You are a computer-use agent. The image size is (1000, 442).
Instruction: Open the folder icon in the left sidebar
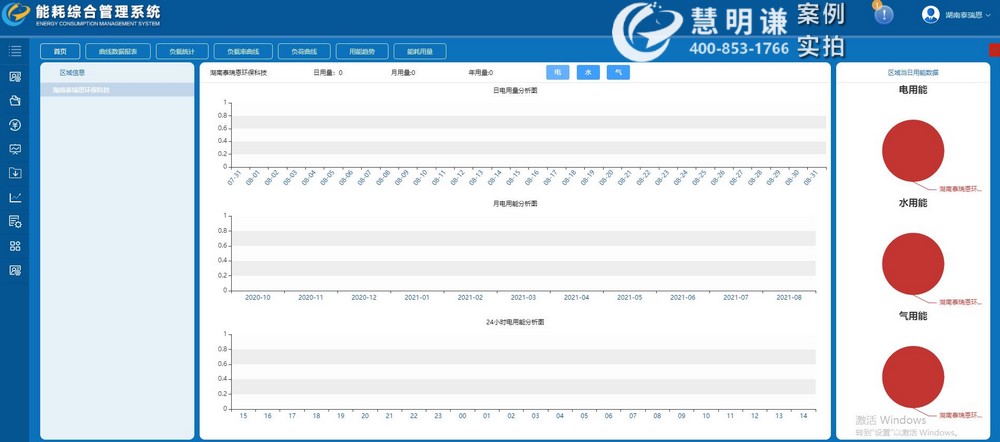point(15,100)
